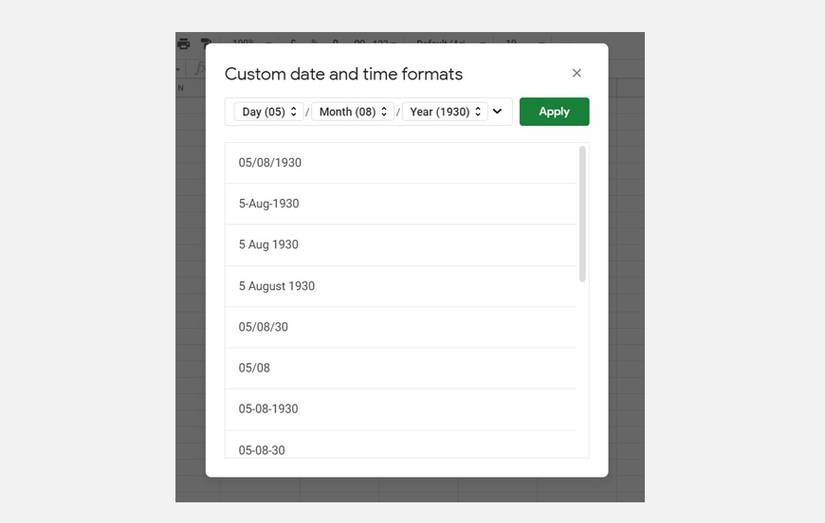Viewport: 825px width, 523px height.
Task: Choose the 05-08-30 format option
Action: pos(261,450)
